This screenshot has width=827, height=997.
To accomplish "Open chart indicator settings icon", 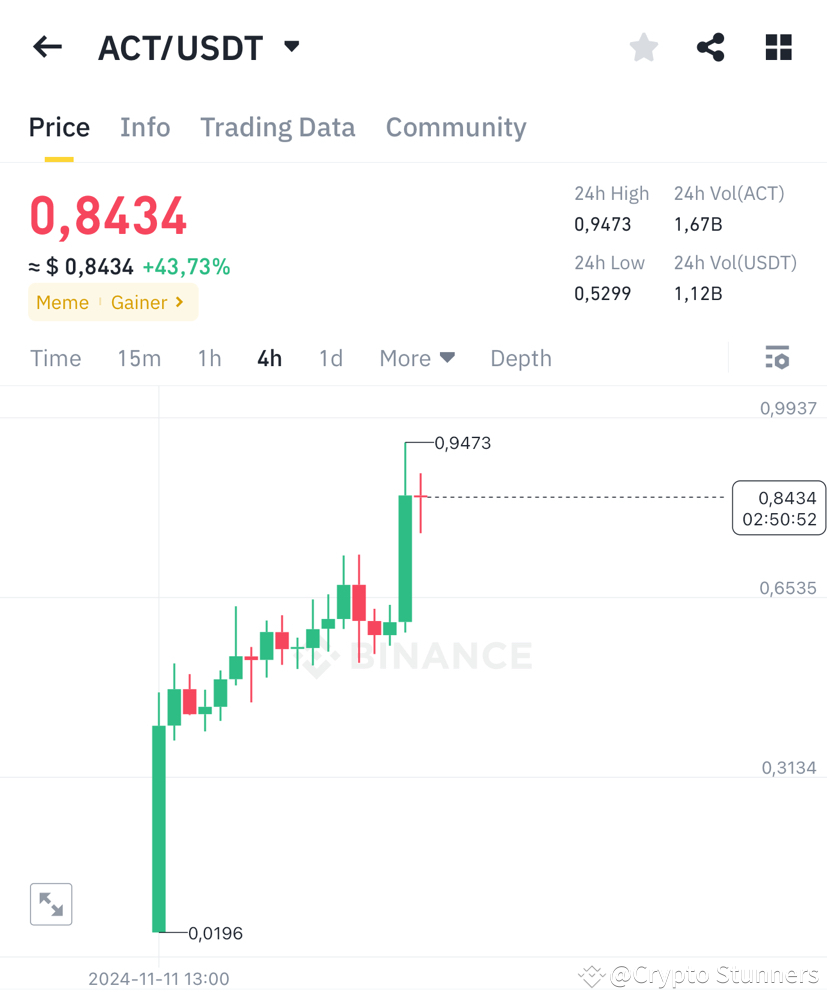I will 778,357.
